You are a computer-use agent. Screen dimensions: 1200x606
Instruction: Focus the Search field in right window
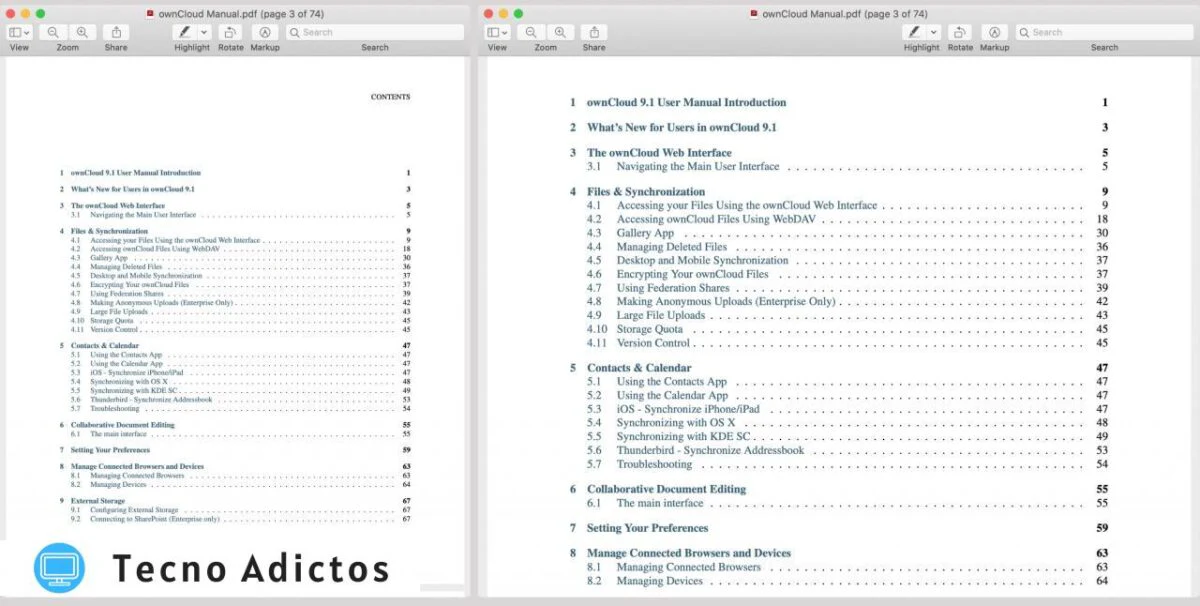click(x=1104, y=32)
